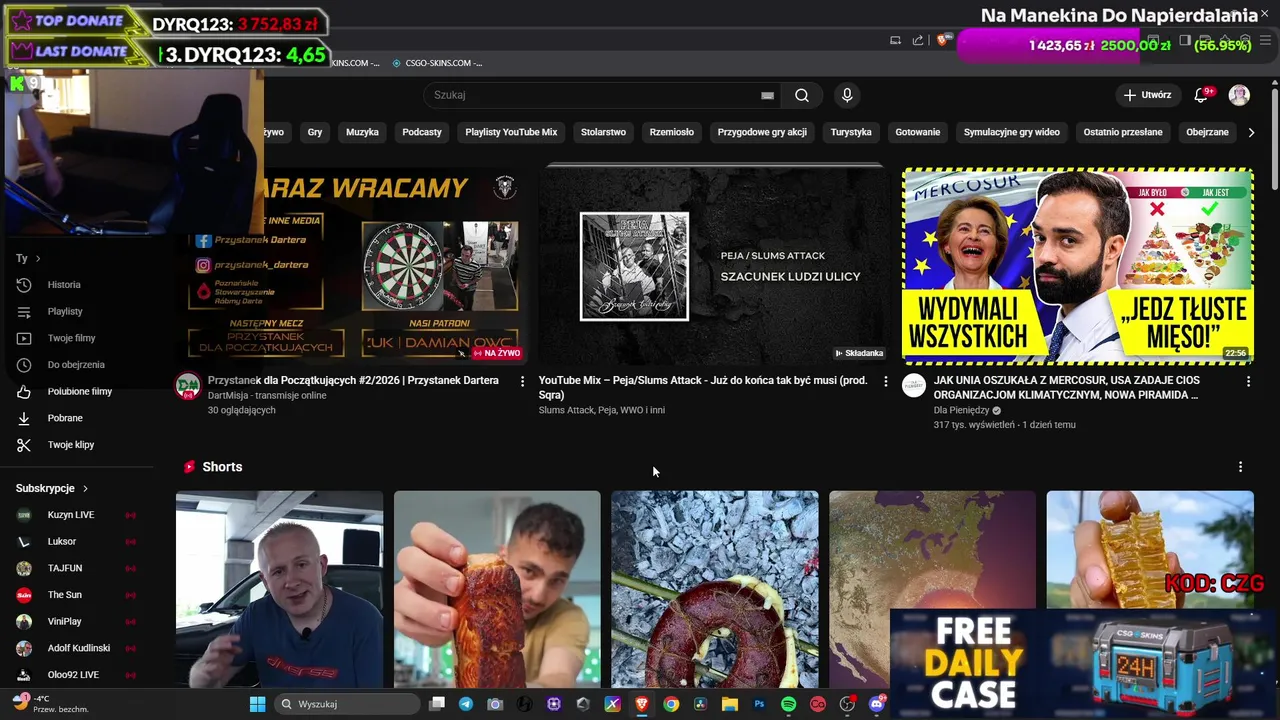Open the on-screen keyboard in search box
The height and width of the screenshot is (720, 1280).
pos(767,96)
